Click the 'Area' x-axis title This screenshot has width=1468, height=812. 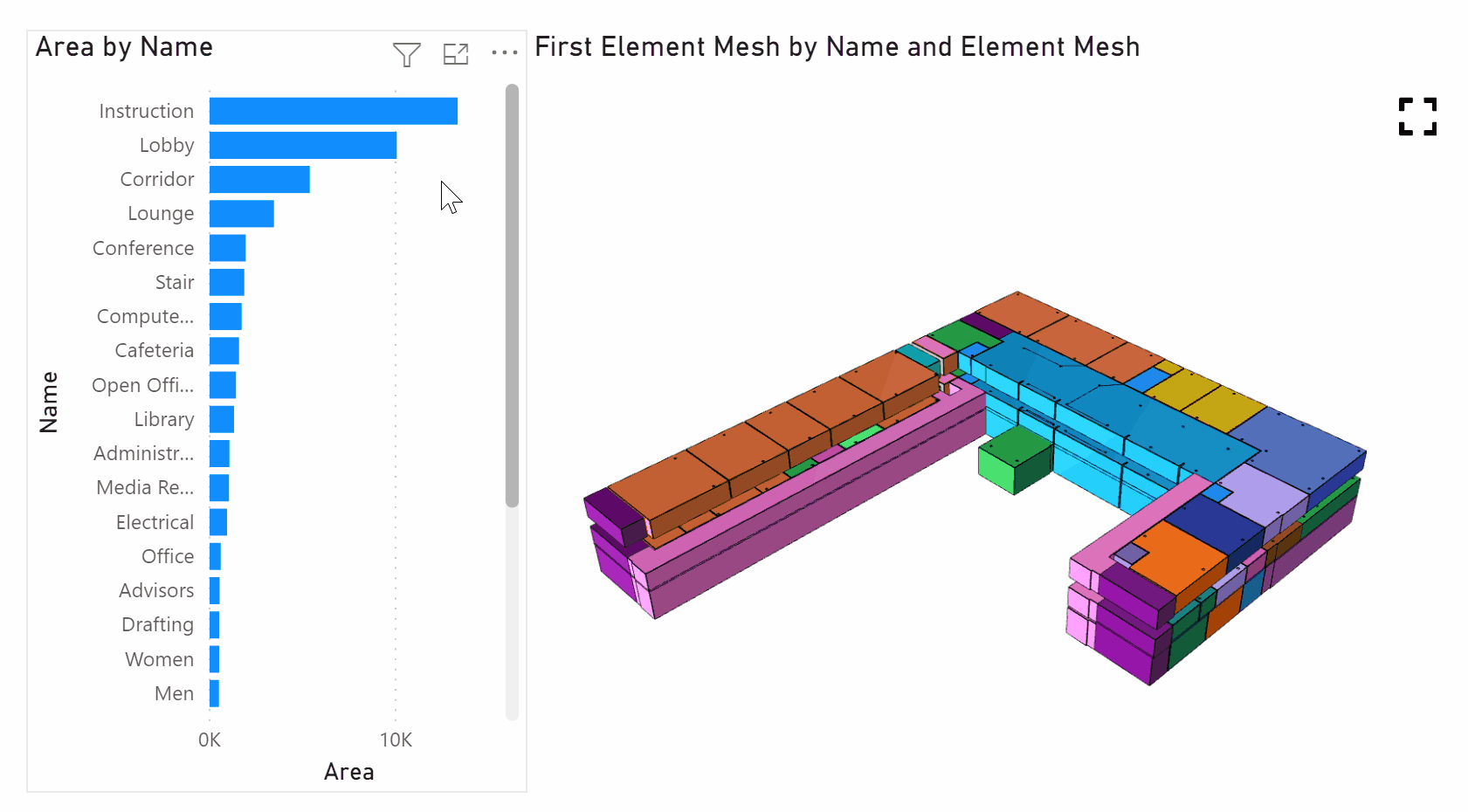(349, 772)
